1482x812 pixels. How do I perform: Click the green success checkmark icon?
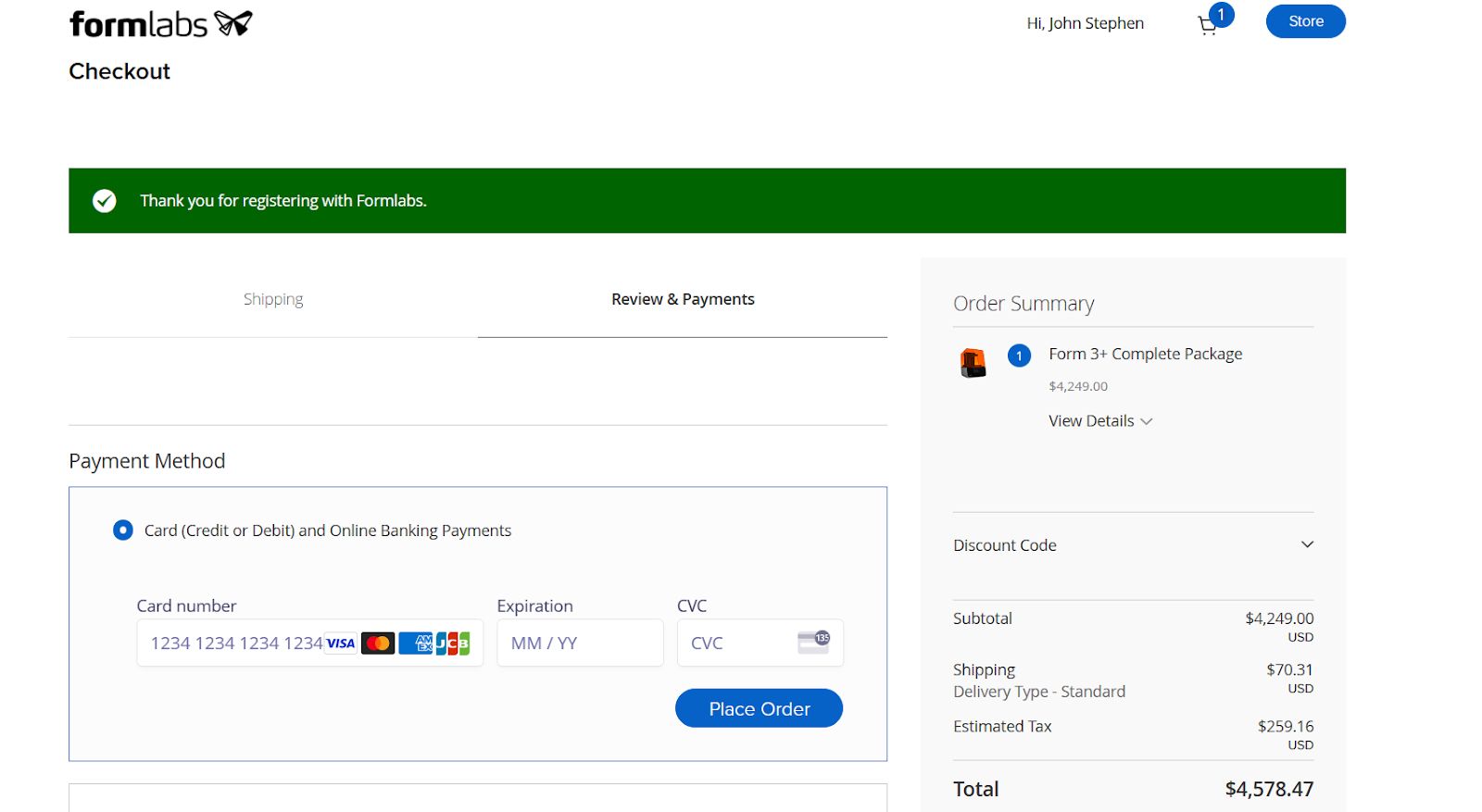point(105,201)
